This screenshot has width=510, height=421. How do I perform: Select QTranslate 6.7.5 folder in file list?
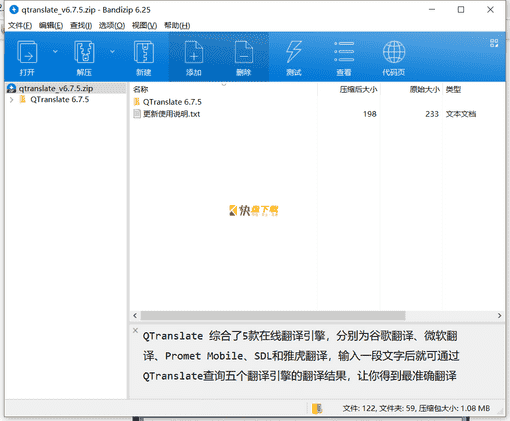click(x=172, y=102)
